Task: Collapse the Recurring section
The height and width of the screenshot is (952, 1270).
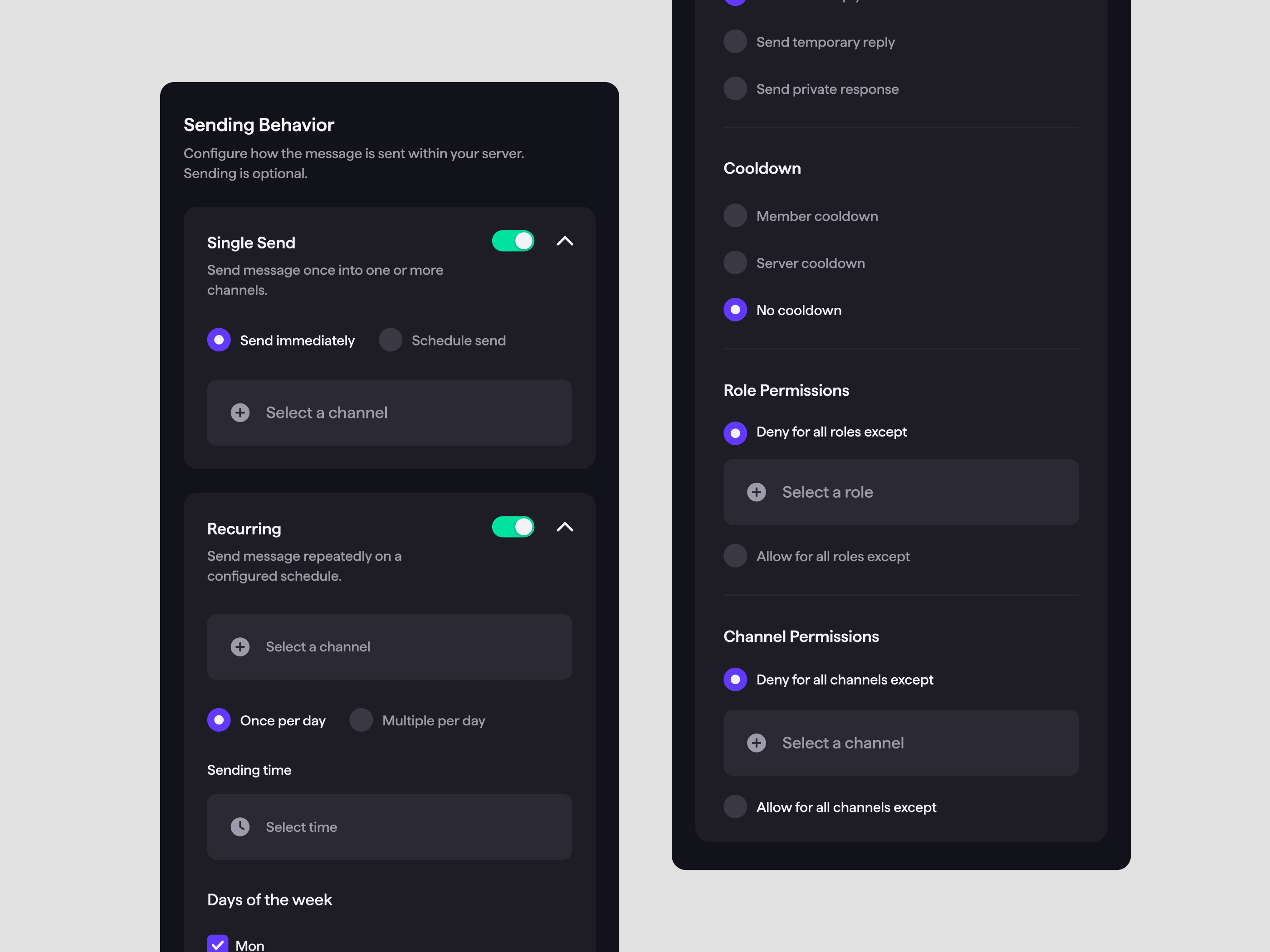Action: [x=563, y=527]
